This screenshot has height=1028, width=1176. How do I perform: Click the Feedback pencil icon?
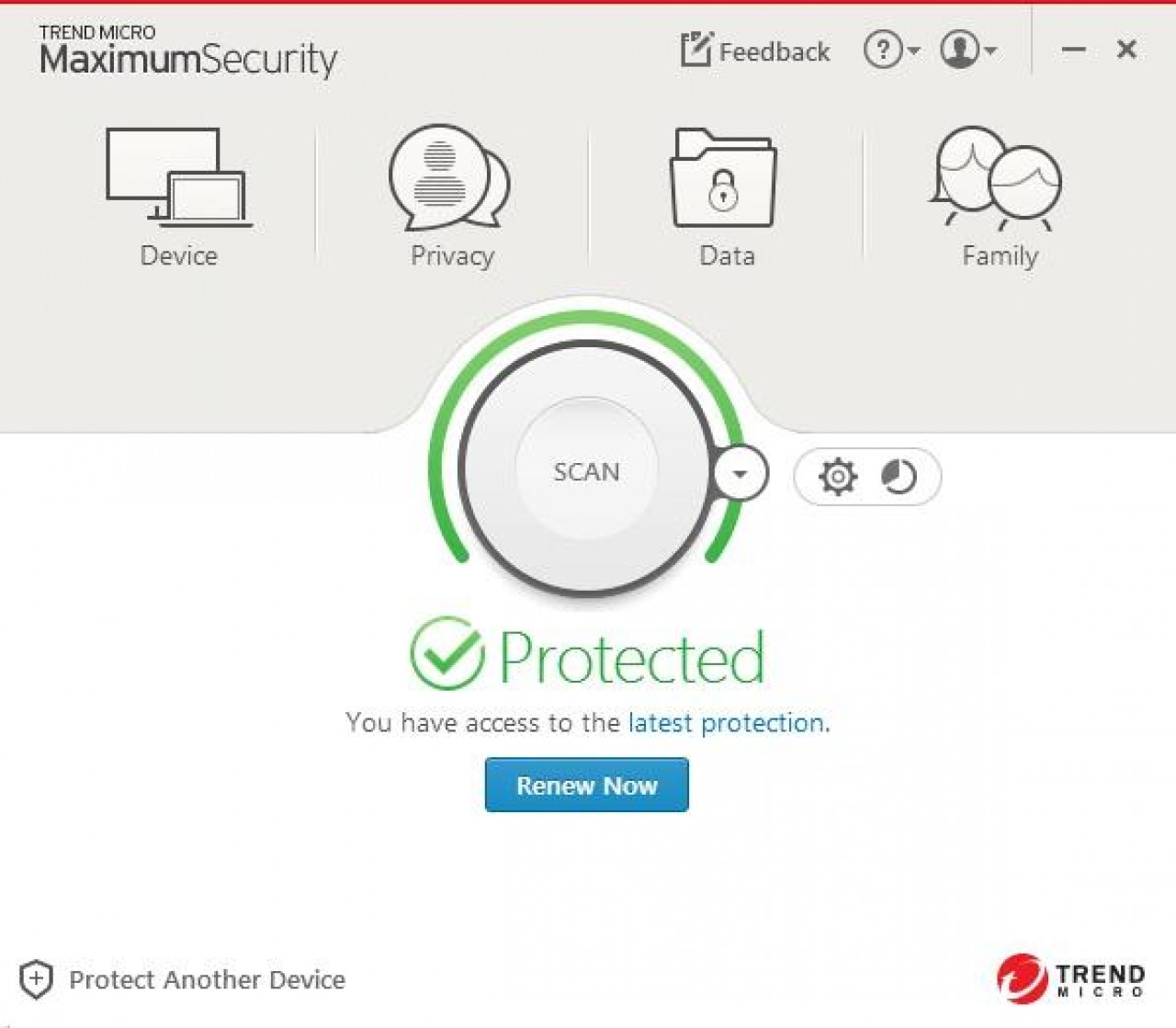tap(695, 50)
